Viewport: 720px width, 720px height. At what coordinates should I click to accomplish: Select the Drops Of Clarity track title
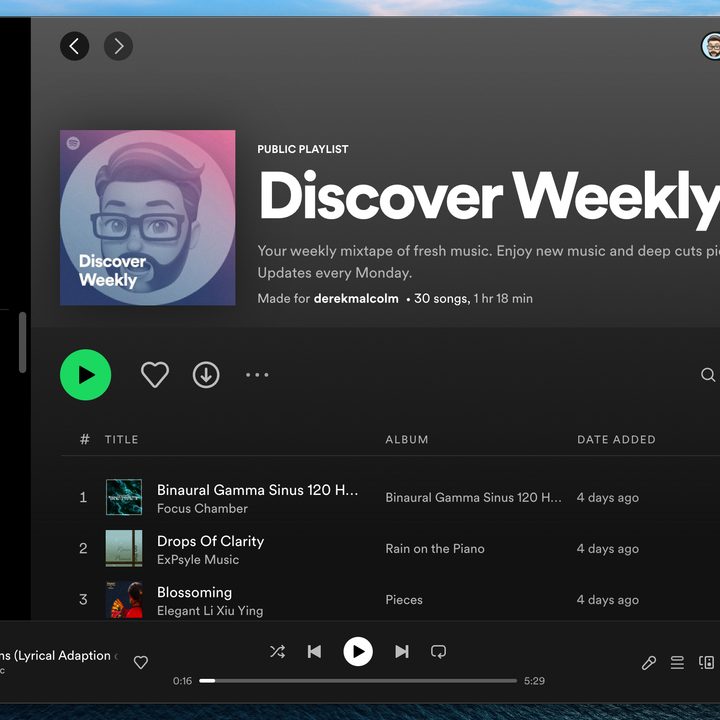(210, 541)
